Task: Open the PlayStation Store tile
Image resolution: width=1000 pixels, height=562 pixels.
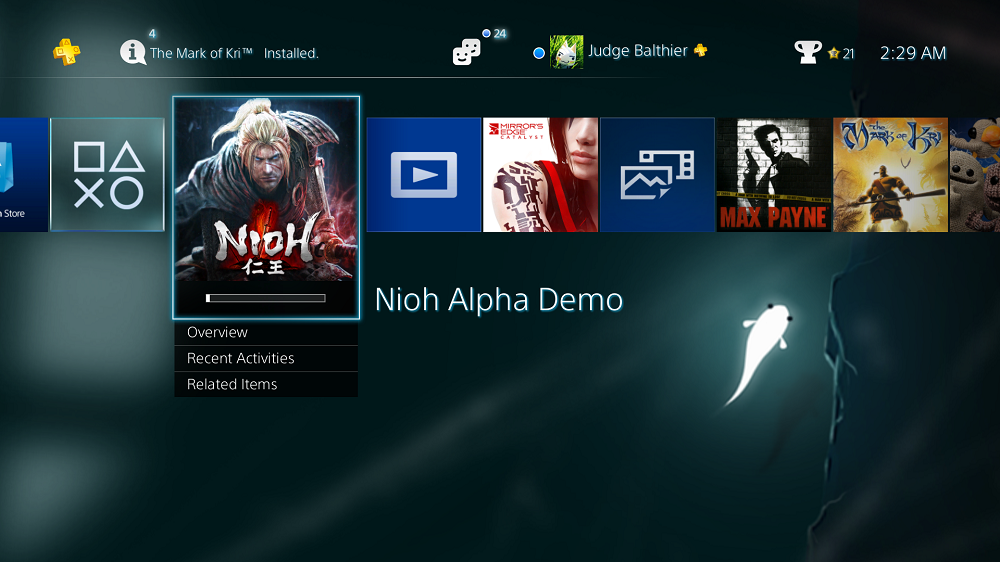Action: (24, 175)
